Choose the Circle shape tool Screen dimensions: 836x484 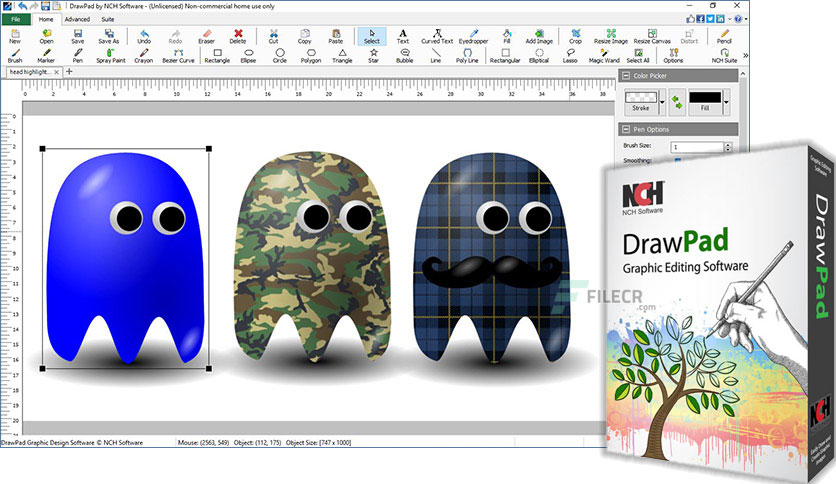click(x=280, y=56)
